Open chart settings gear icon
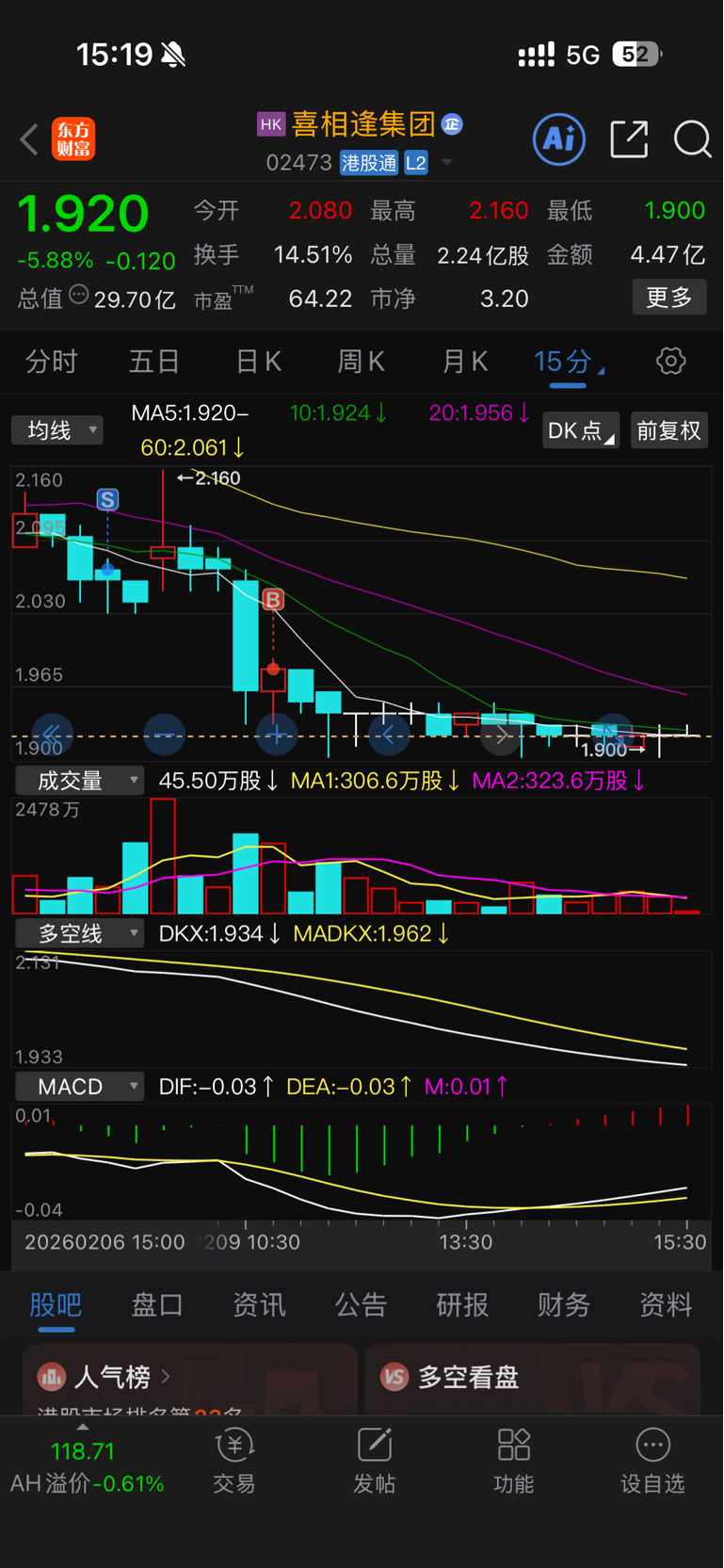 click(671, 361)
